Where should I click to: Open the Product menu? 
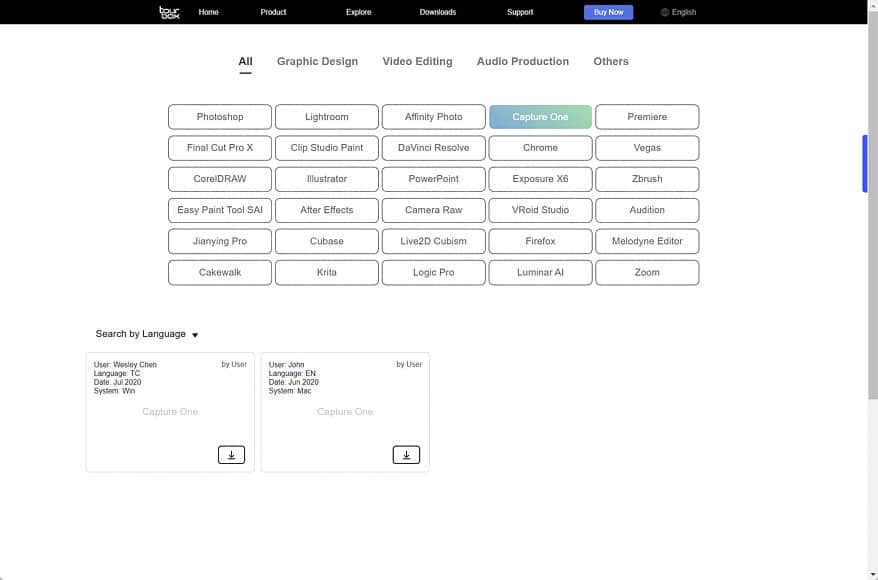coord(273,12)
